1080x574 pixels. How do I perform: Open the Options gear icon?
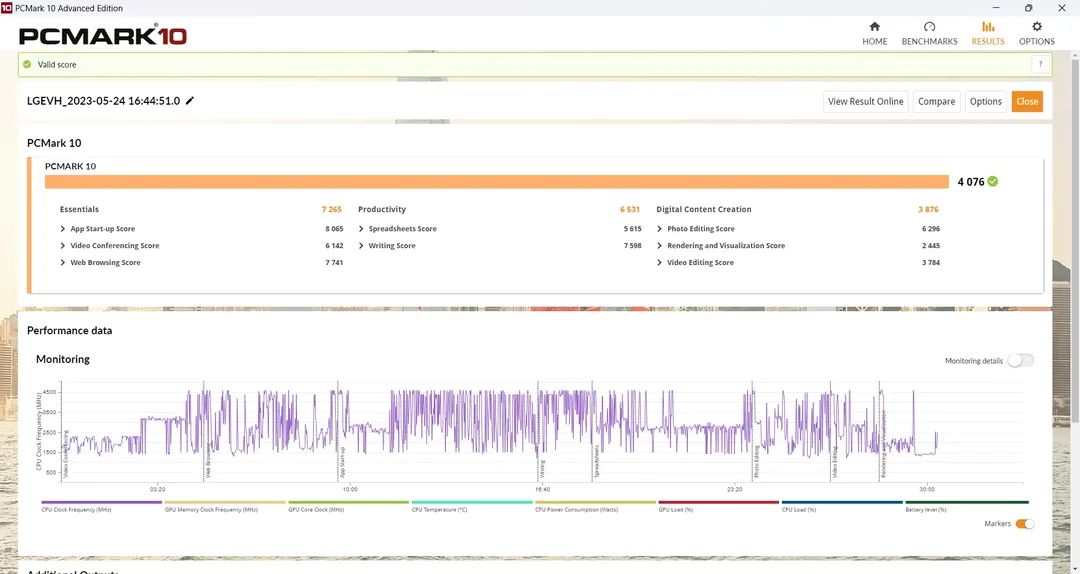(1036, 27)
